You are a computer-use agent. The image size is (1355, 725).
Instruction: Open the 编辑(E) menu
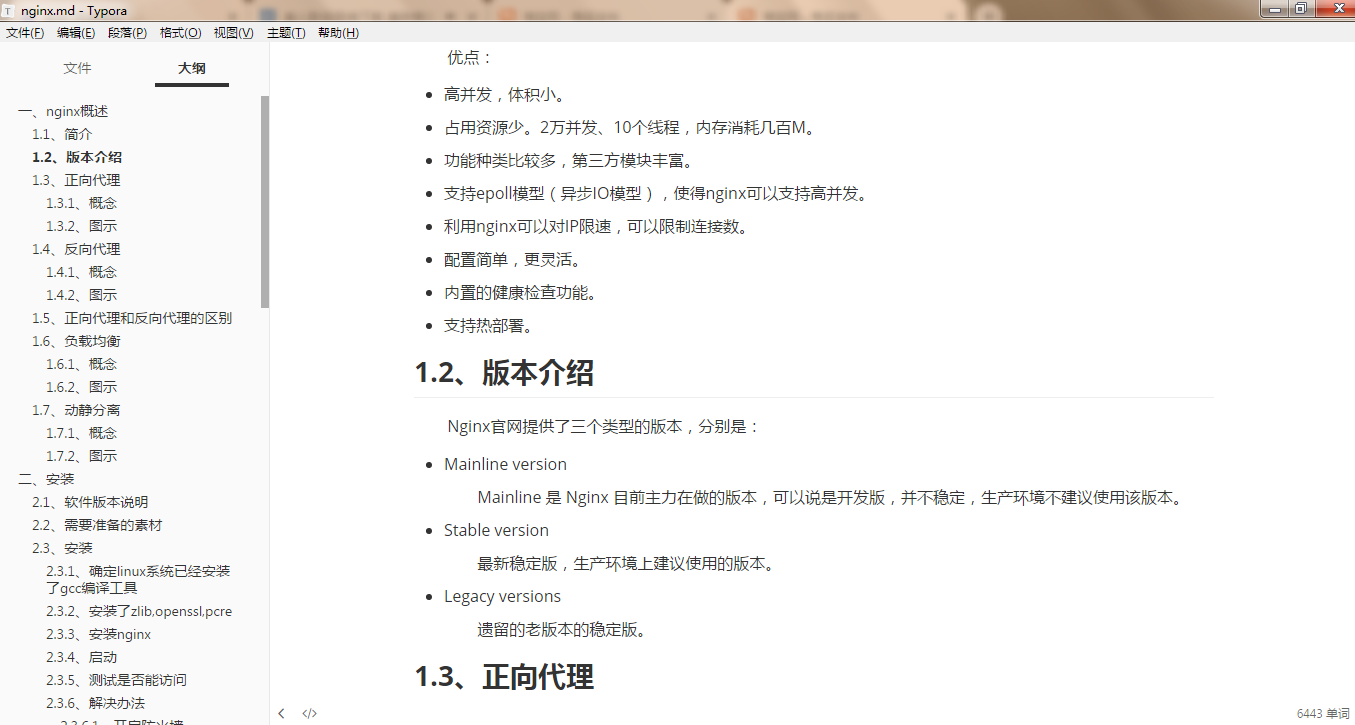76,32
